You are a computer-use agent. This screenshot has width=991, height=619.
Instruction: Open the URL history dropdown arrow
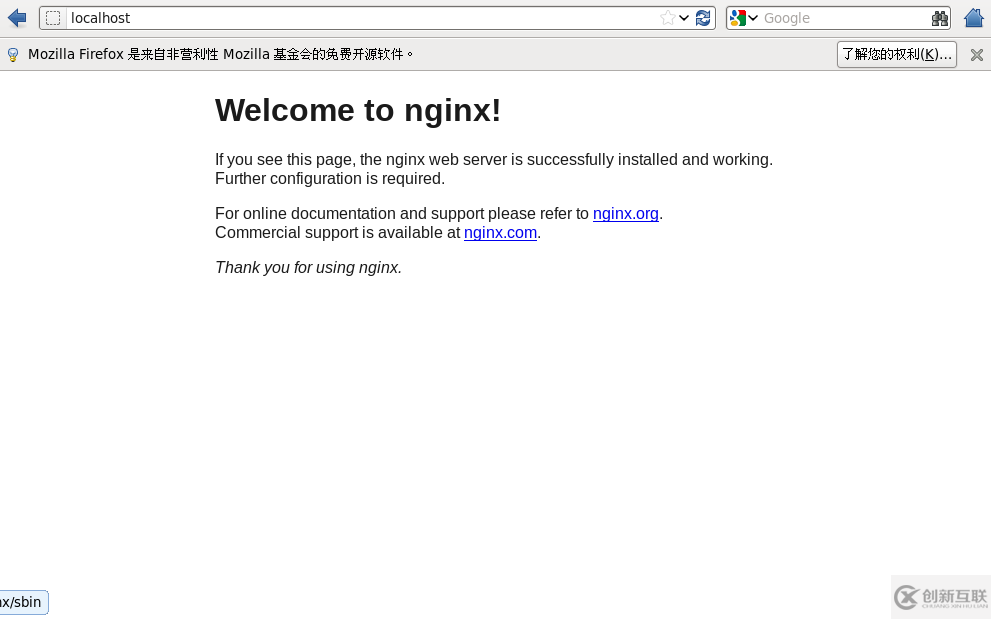point(684,18)
